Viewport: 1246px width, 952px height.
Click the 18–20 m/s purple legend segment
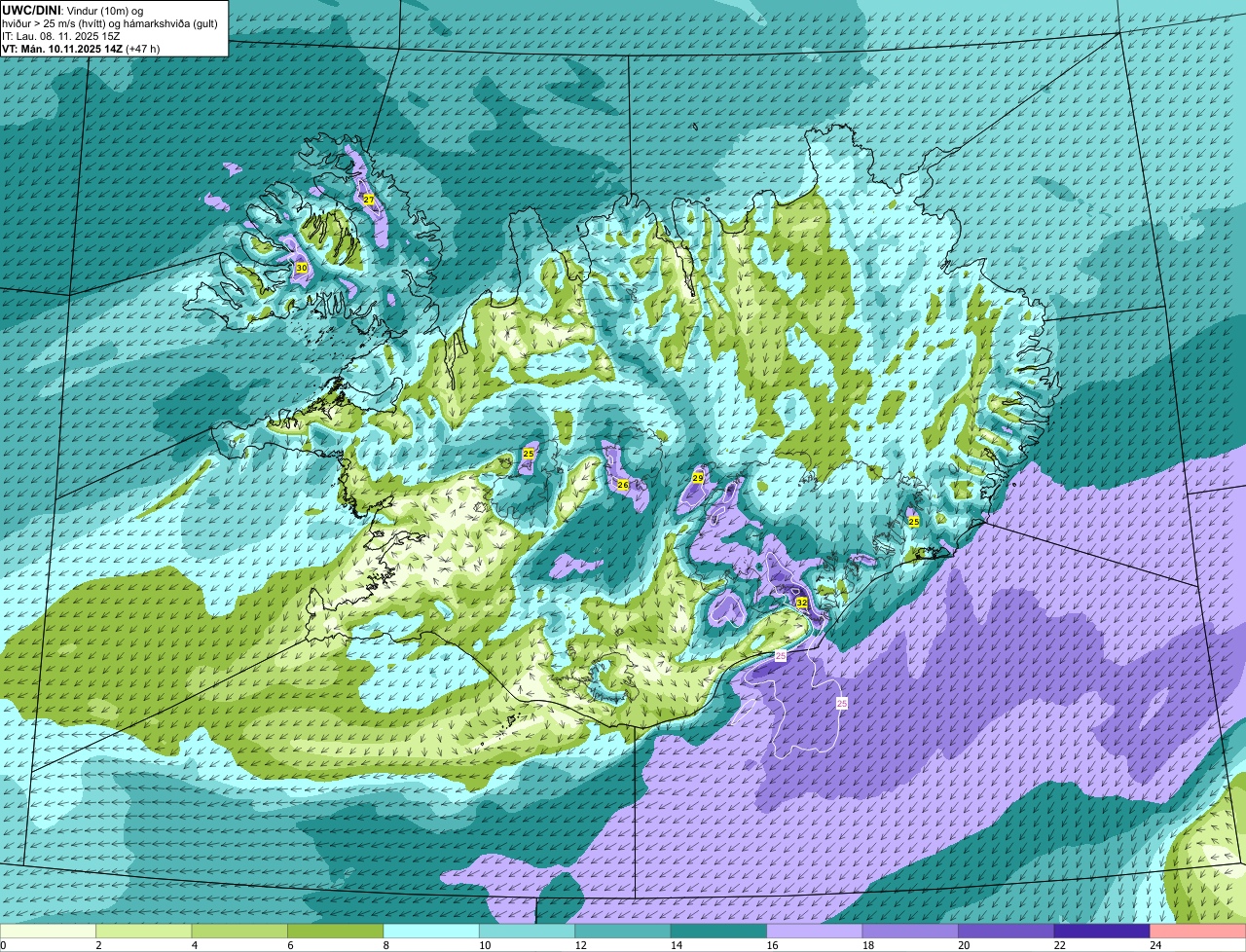tap(910, 931)
